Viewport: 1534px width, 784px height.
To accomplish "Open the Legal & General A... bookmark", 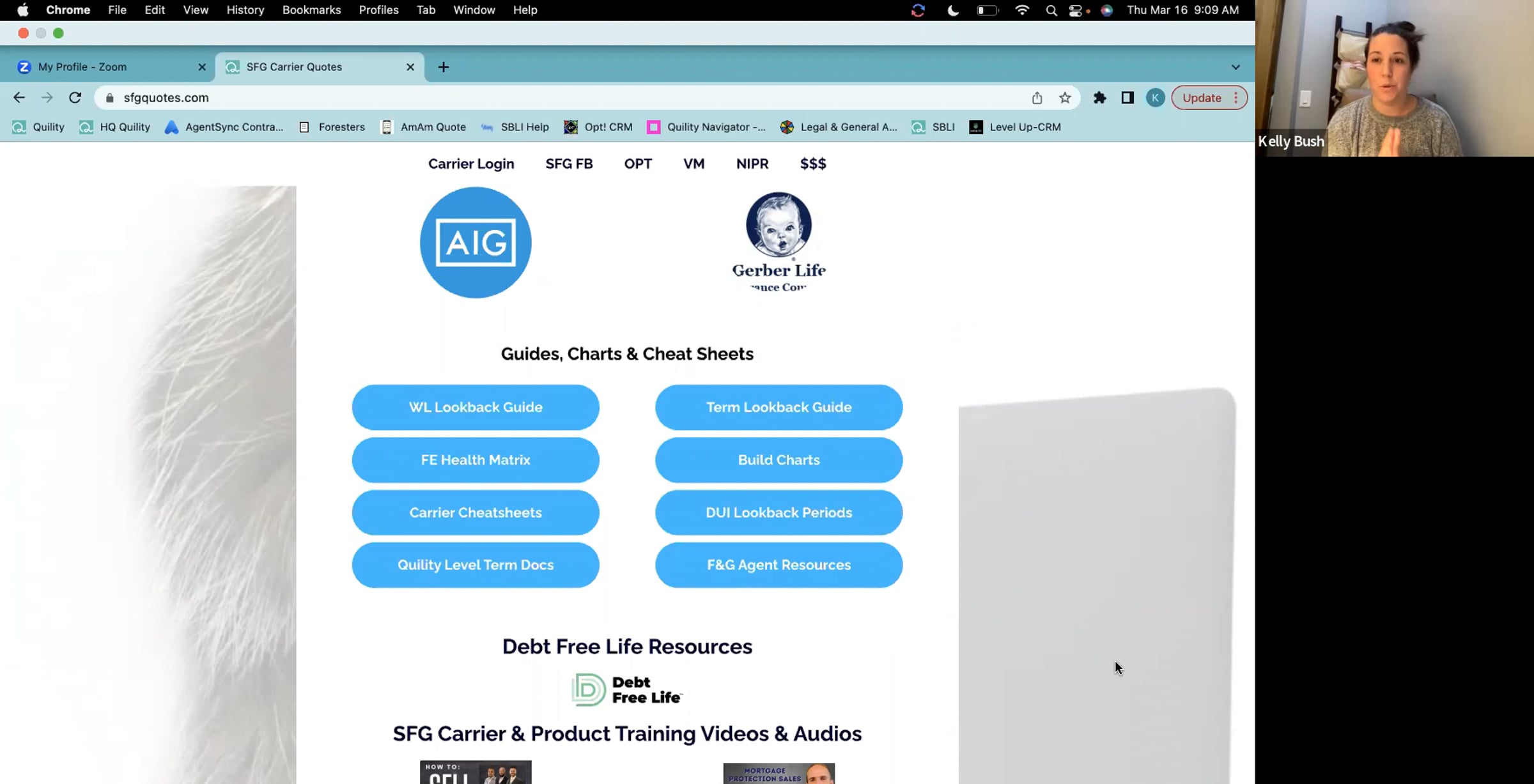I will pyautogui.click(x=839, y=127).
